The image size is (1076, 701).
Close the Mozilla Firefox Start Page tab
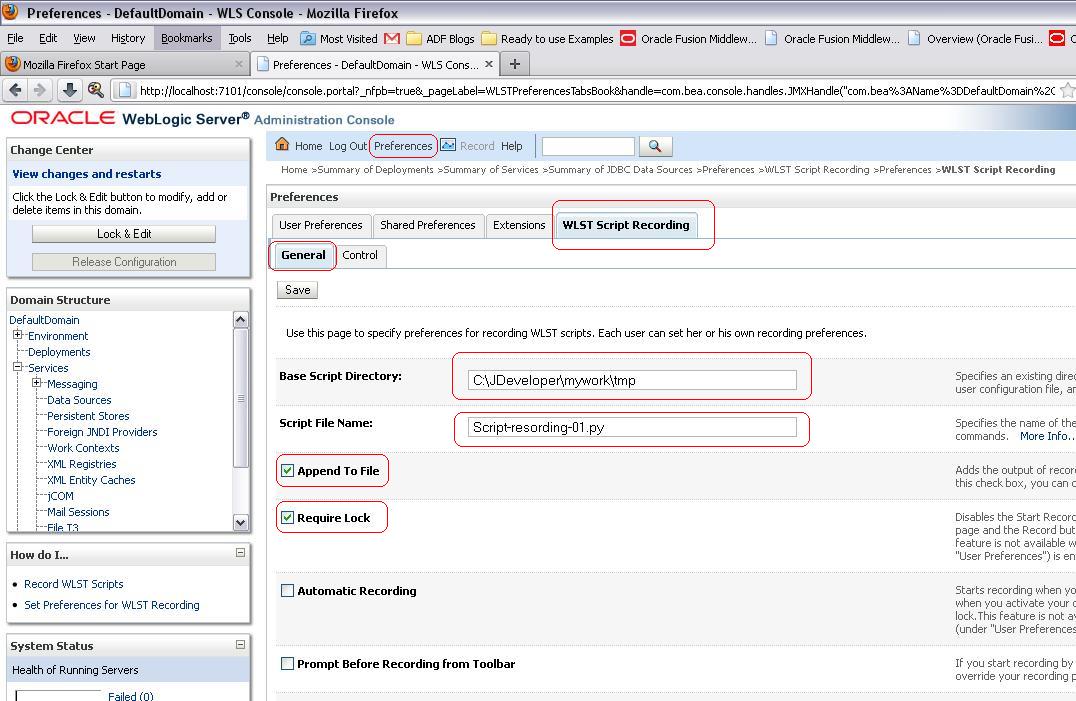coord(239,64)
